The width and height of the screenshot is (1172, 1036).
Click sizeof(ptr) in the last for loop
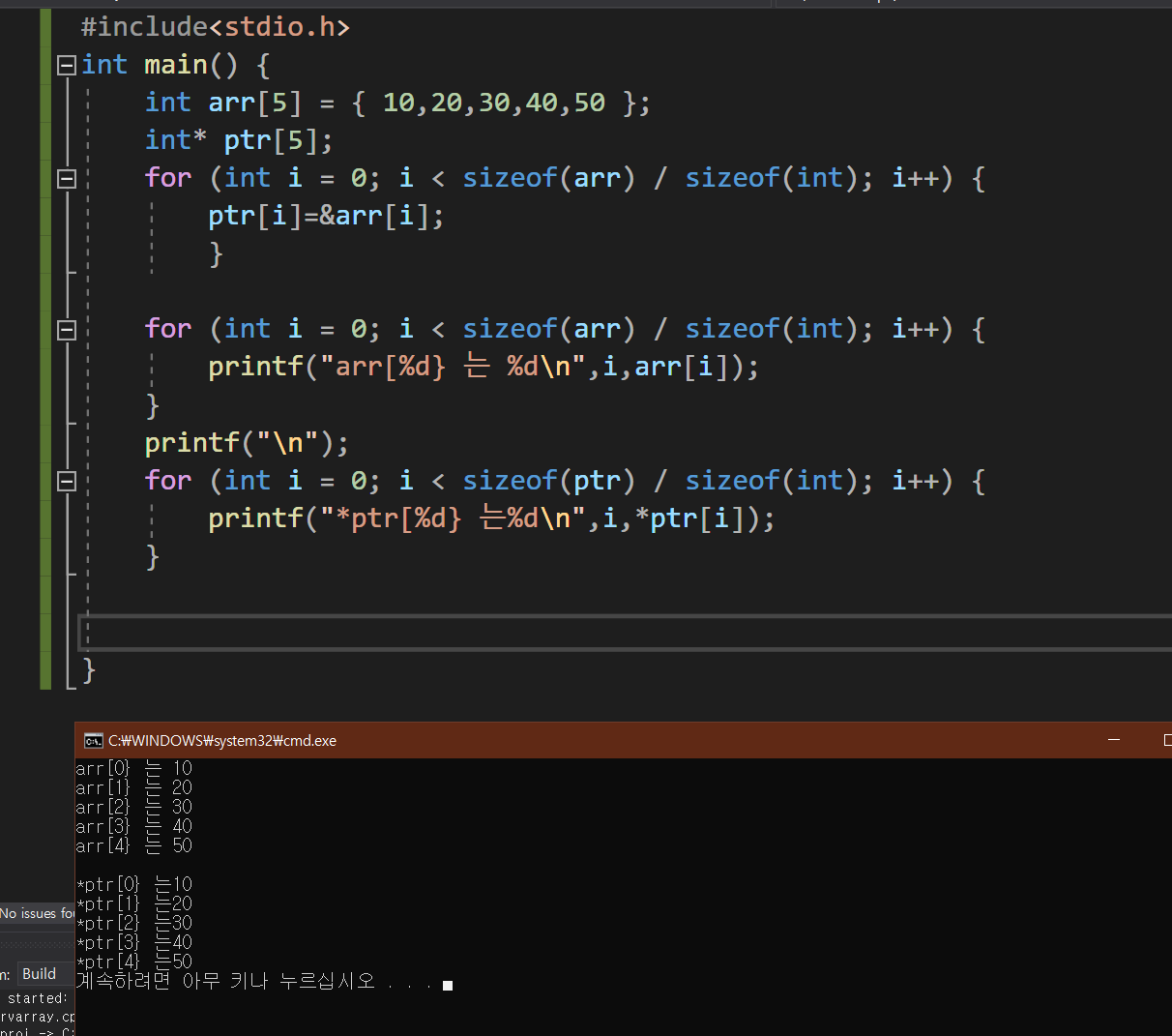tap(548, 481)
